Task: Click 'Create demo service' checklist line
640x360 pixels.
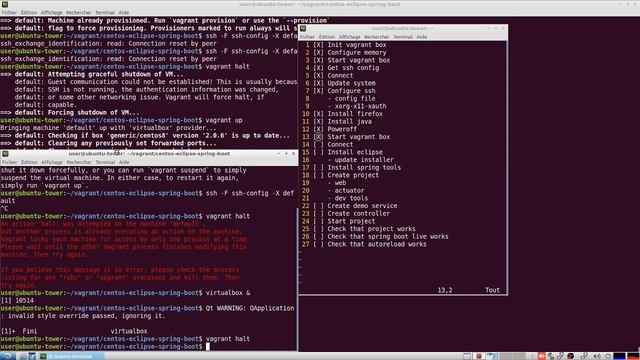Action: 362,206
